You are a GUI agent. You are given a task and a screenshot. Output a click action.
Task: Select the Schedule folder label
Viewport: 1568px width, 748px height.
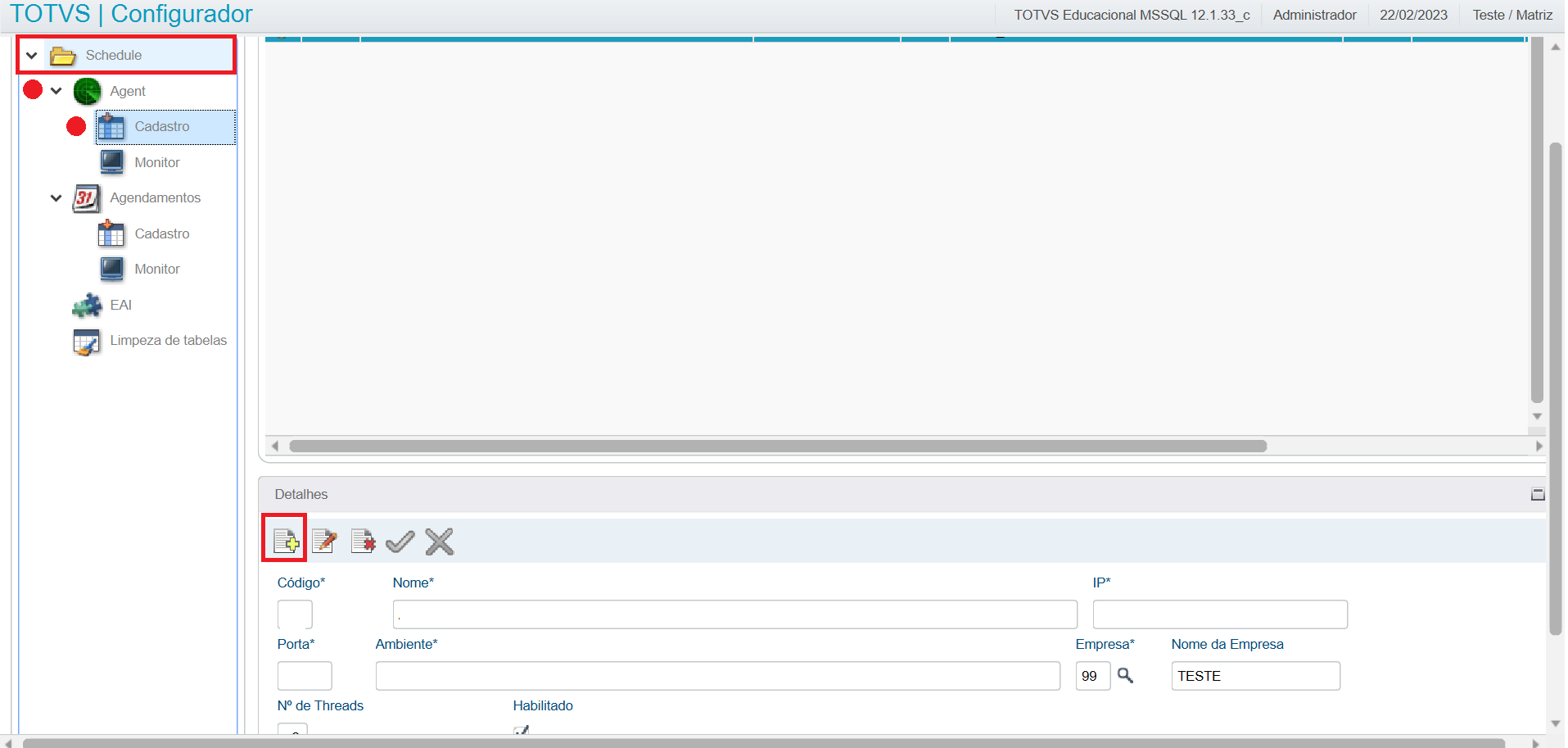114,55
